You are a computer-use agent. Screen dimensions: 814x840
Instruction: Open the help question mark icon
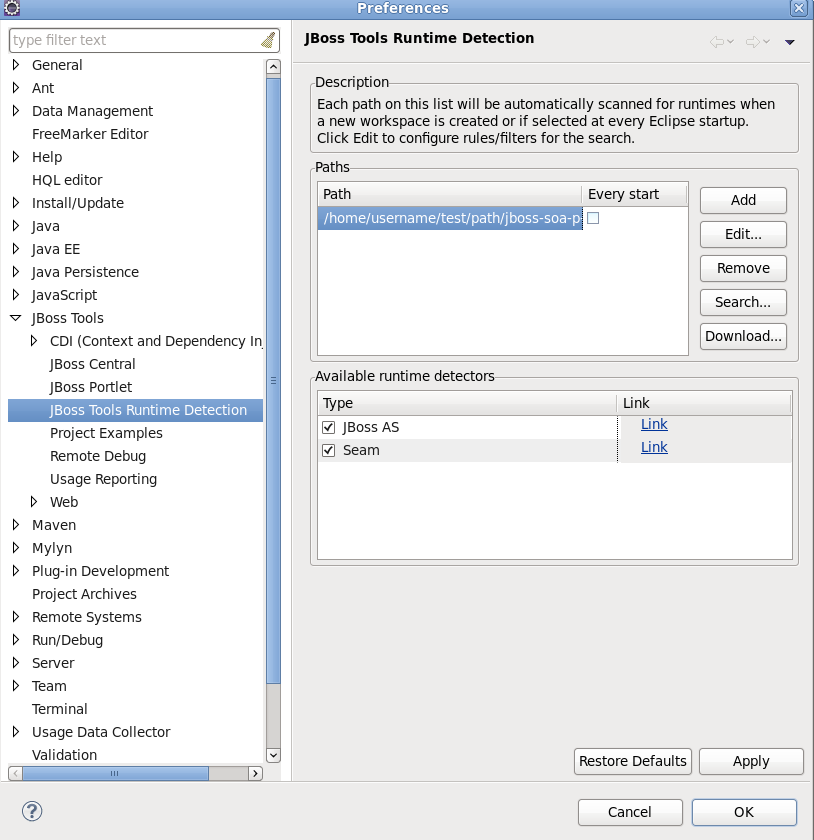32,811
